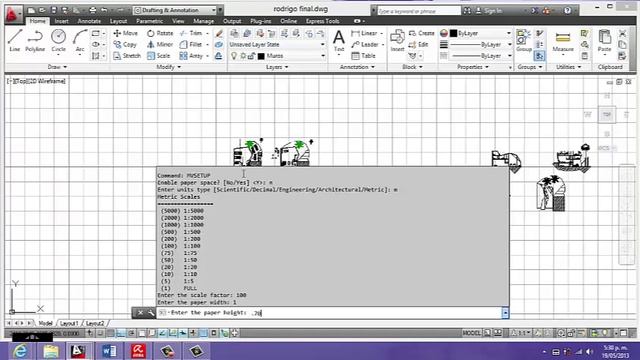Open Internet Explorer from the taskbar

click(x=20, y=351)
